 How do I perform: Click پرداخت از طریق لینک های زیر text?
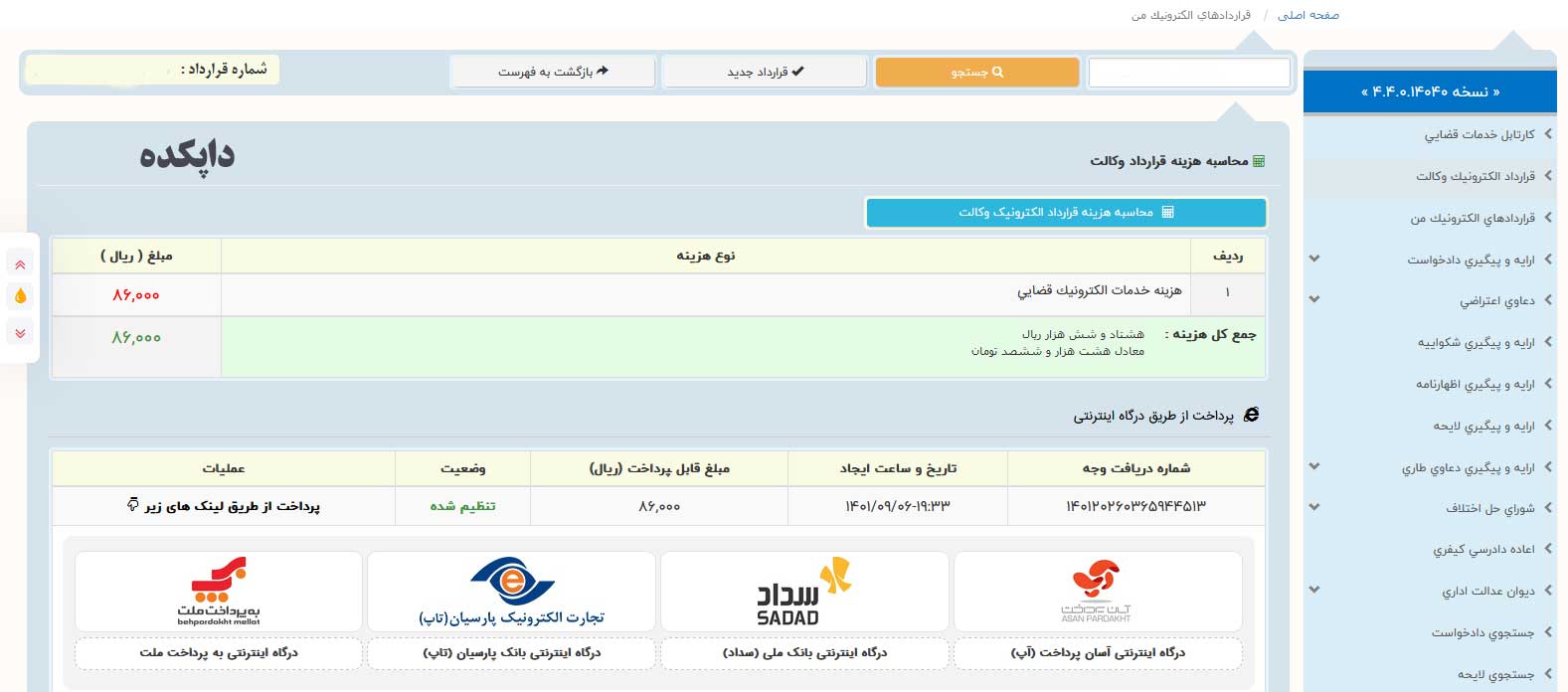coord(232,506)
